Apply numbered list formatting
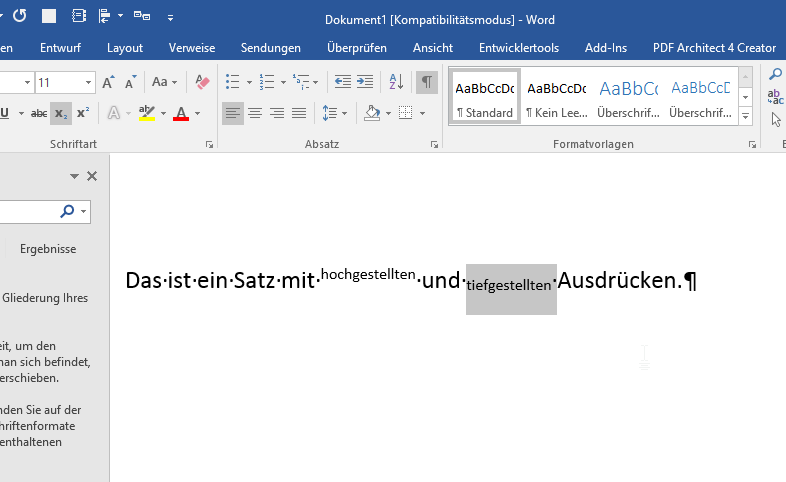This screenshot has height=482, width=786. (267, 82)
